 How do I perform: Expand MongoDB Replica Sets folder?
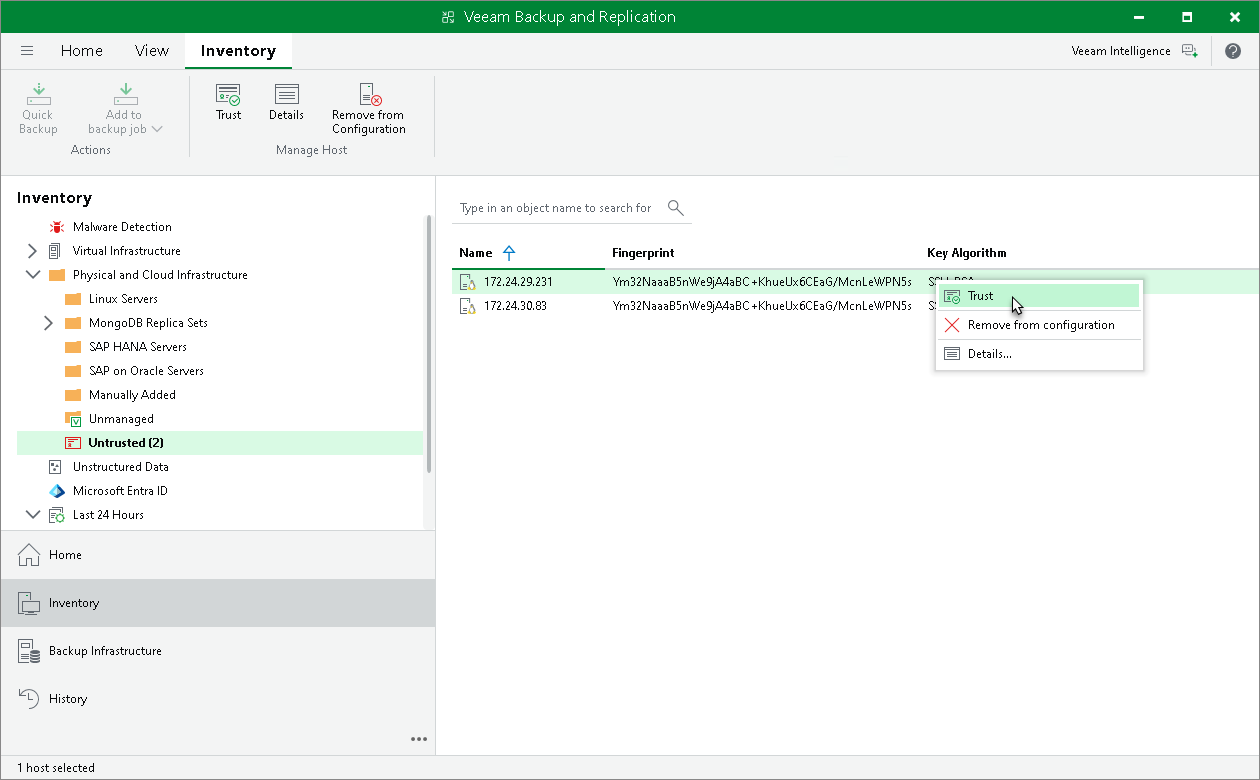[48, 323]
